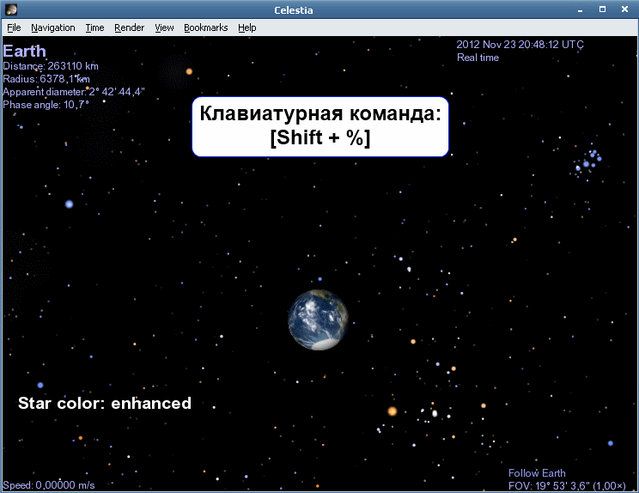
Task: Expand the View menu
Action: tap(164, 28)
